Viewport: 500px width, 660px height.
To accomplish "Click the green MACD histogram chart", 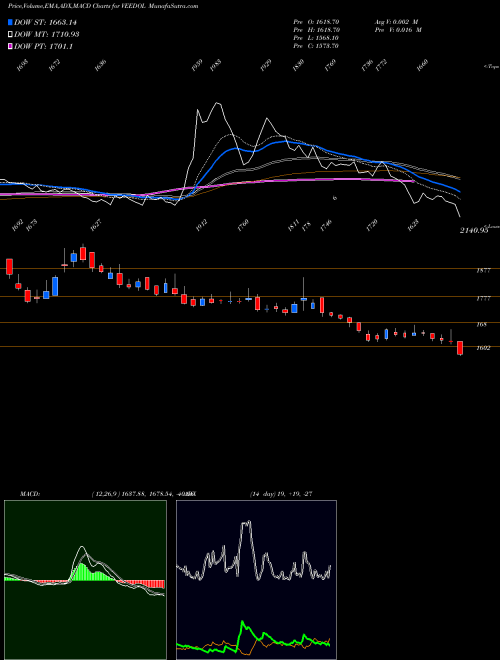I will (x=85, y=580).
